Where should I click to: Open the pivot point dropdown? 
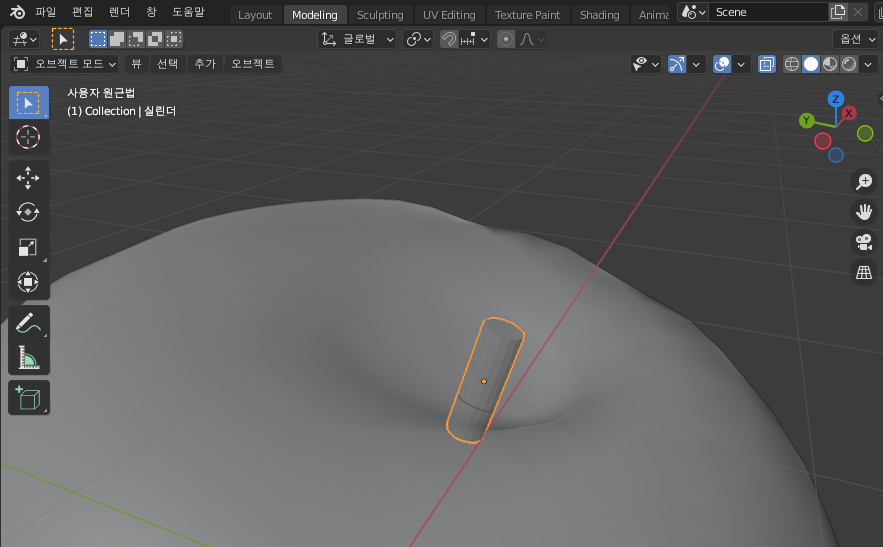[418, 39]
